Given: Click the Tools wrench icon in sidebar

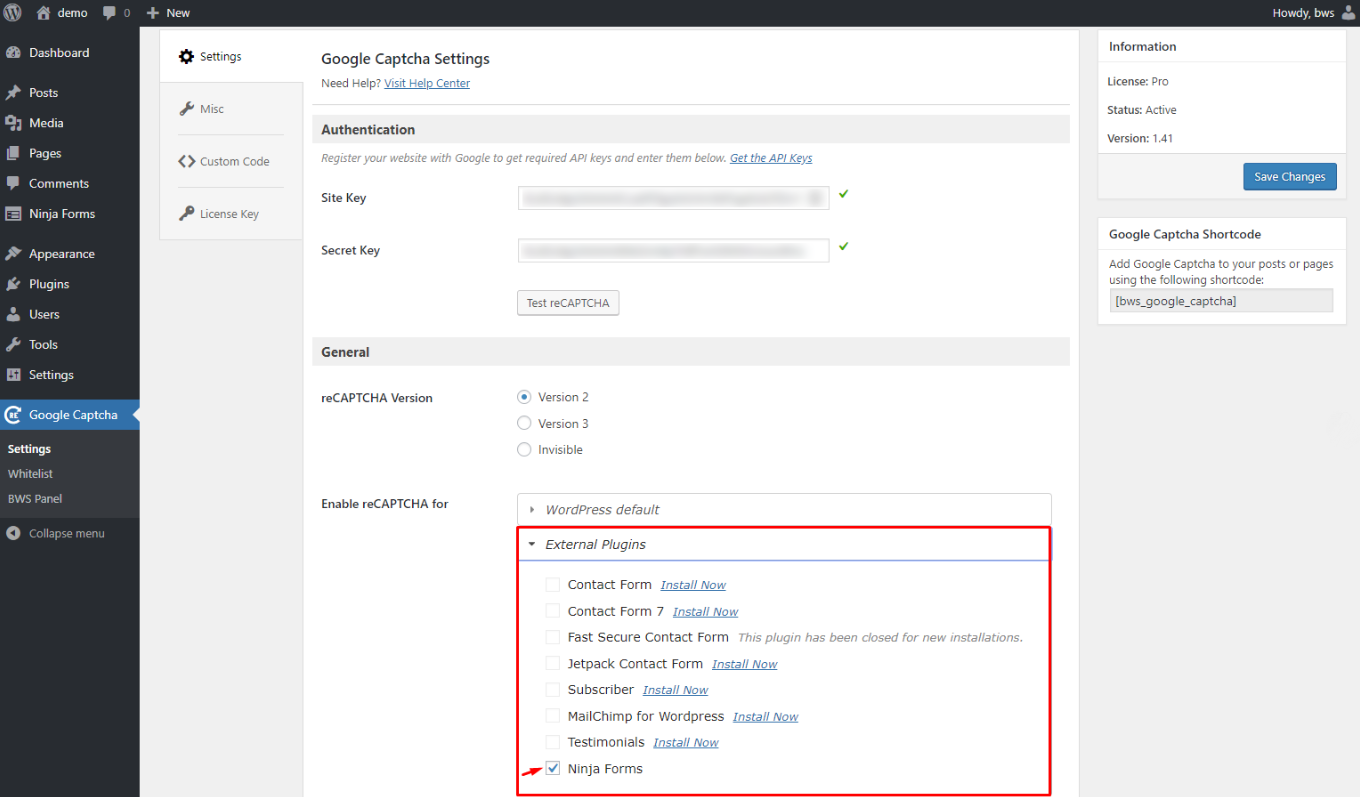Looking at the screenshot, I should (x=13, y=344).
